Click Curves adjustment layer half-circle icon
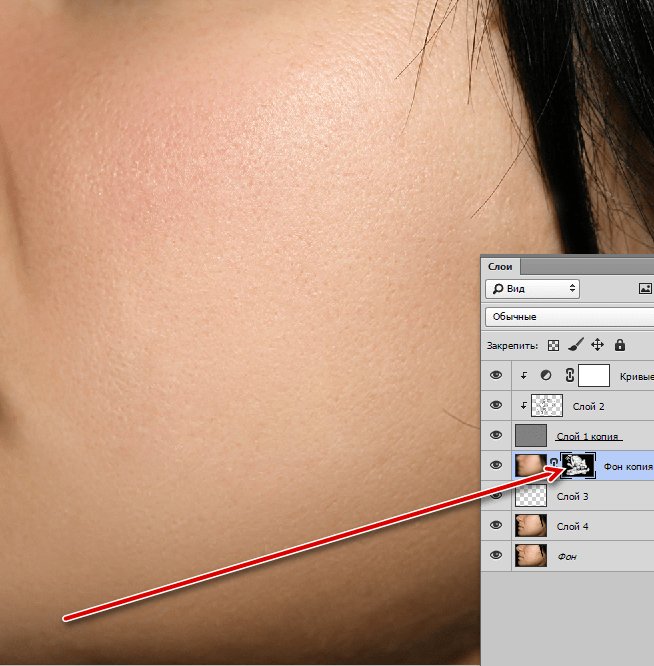 click(x=546, y=376)
